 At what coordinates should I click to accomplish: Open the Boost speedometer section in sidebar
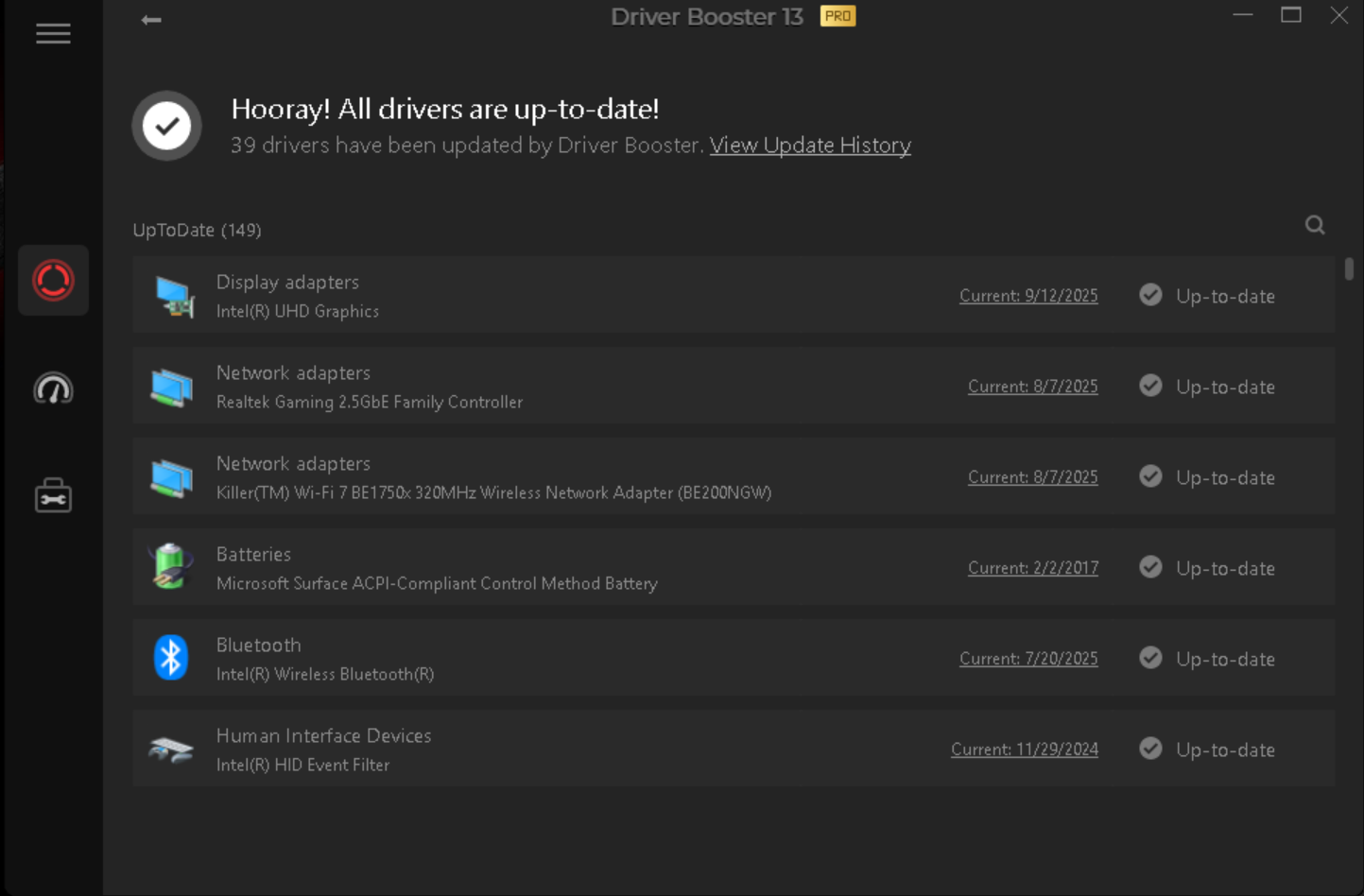click(x=53, y=388)
